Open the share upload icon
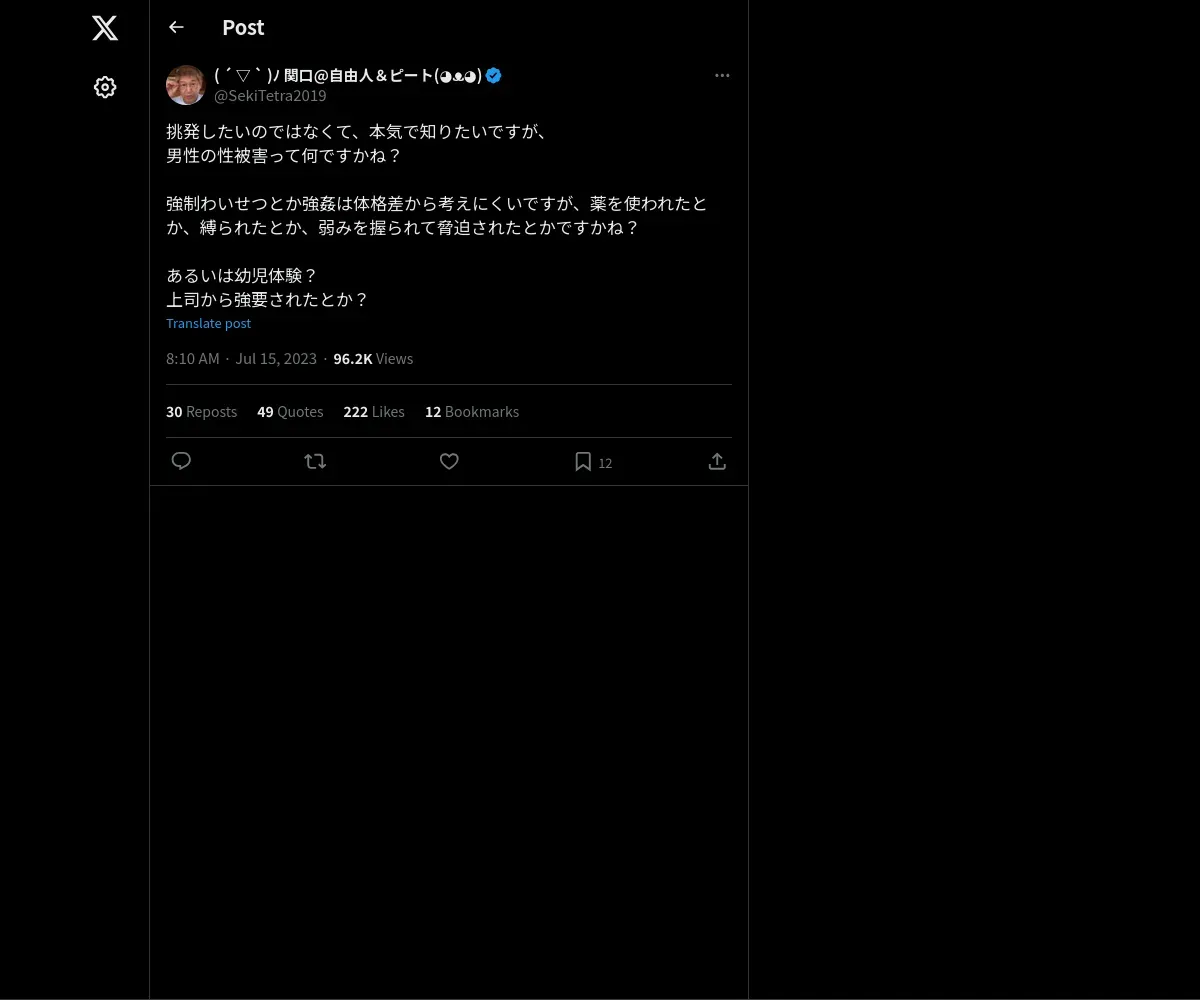Screen dimensions: 1200x1000 (717, 461)
